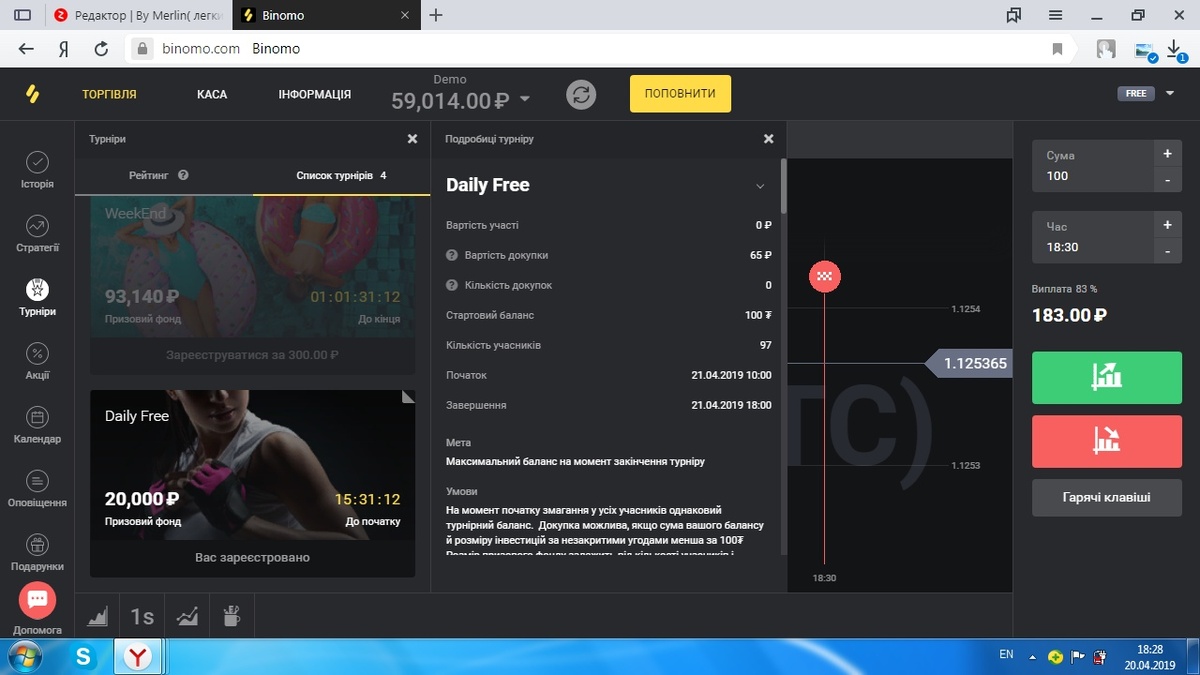
Task: Collapse the Daily Free details chevron
Action: (x=760, y=186)
